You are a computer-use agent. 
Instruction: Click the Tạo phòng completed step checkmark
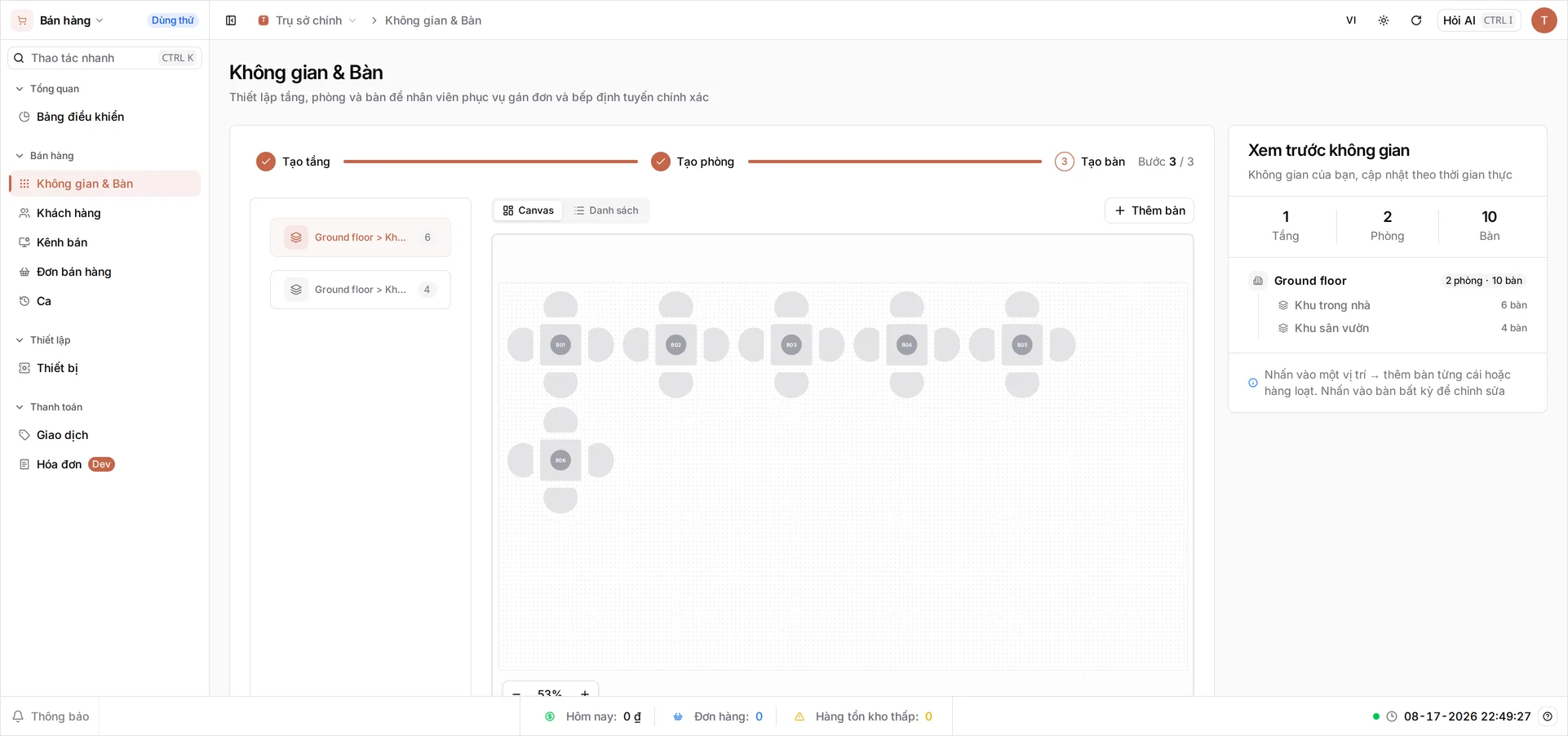point(661,162)
